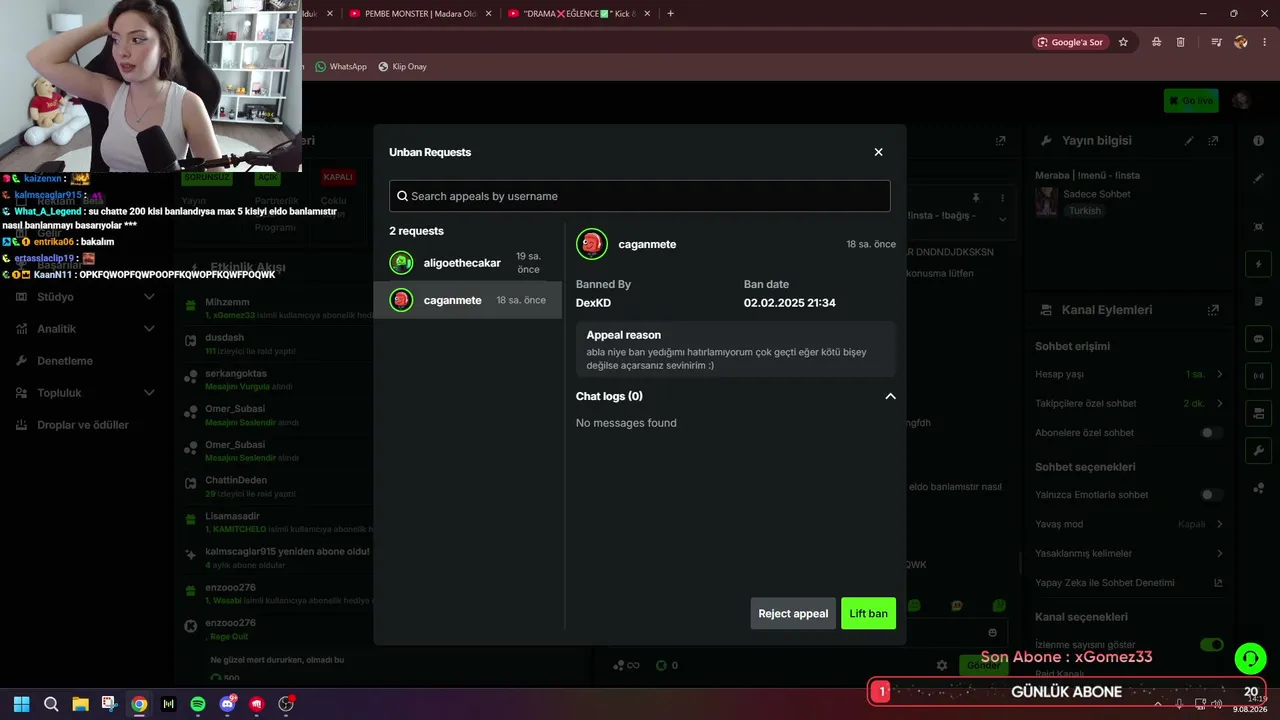Viewport: 1280px width, 720px height.
Task: Close the Unban Requests dialog
Action: (878, 152)
